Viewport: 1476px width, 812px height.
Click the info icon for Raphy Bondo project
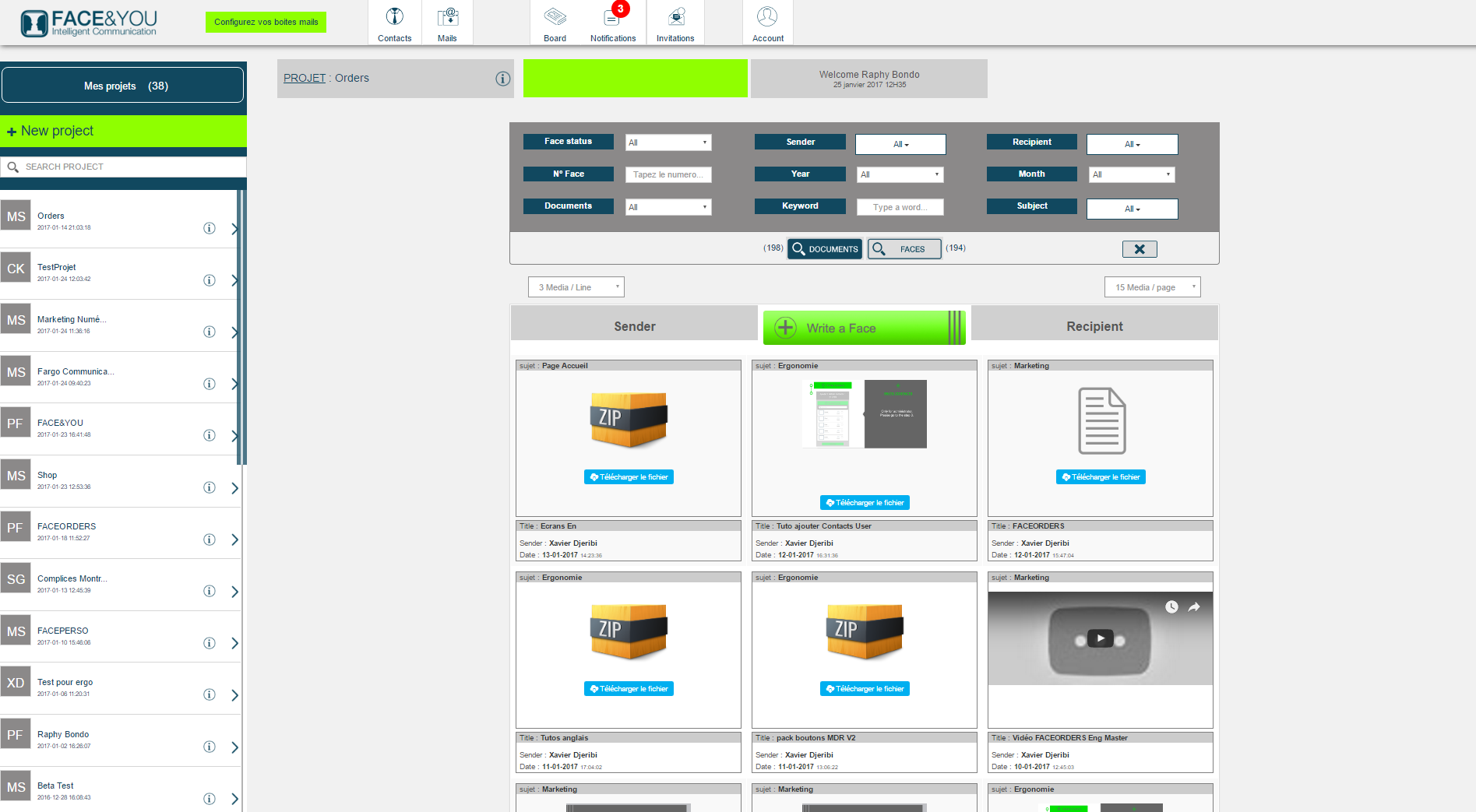(x=210, y=747)
